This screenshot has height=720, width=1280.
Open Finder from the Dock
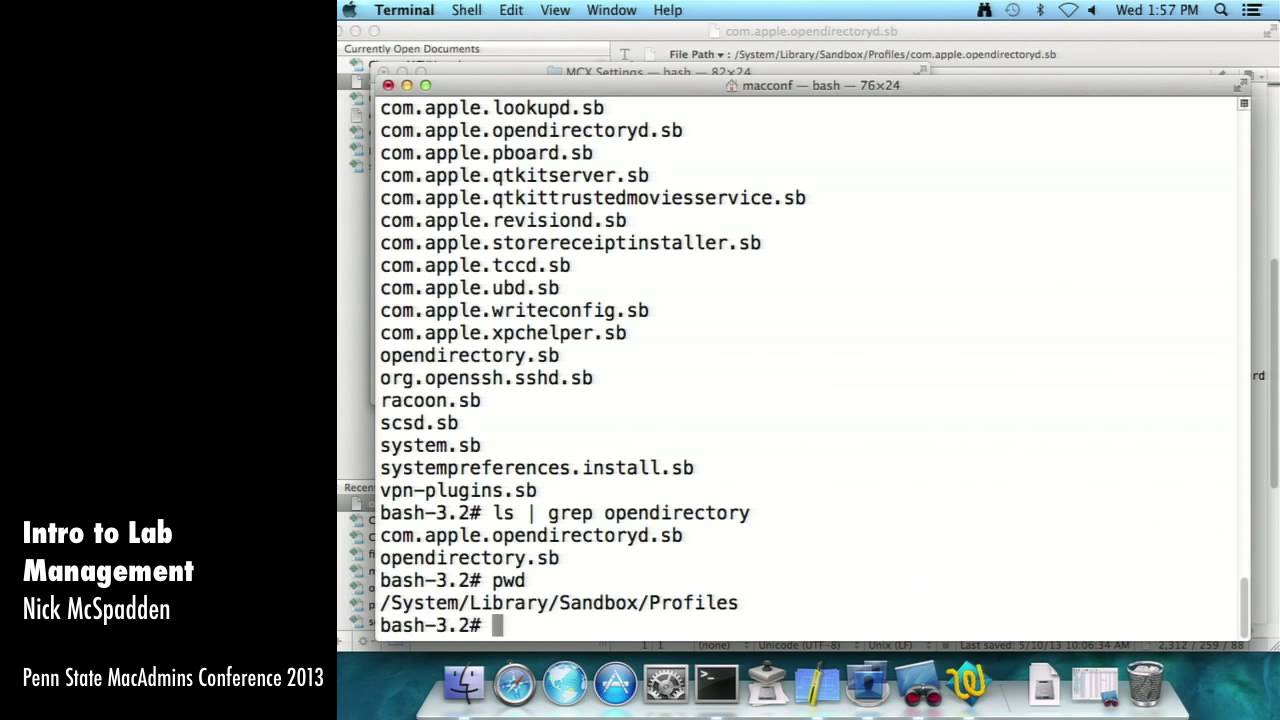[464, 684]
